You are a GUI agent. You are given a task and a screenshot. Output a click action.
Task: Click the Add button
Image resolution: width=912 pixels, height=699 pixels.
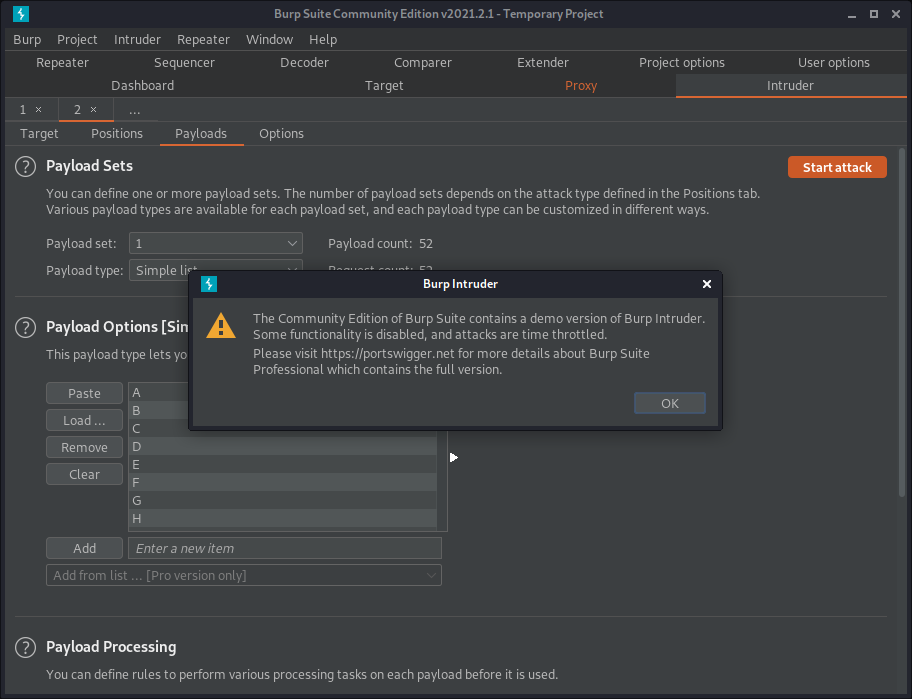tap(84, 548)
